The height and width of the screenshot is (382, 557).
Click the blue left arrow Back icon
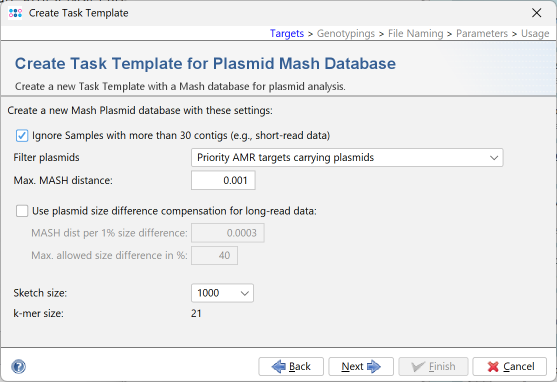[278, 366]
